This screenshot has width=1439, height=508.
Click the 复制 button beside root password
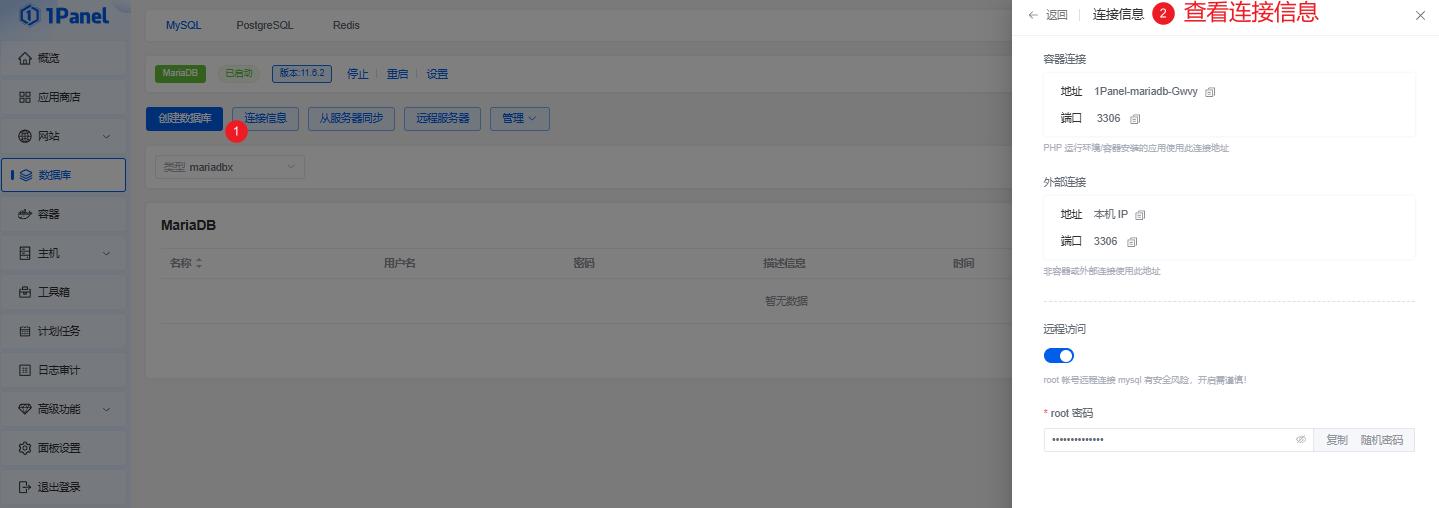coord(1336,440)
